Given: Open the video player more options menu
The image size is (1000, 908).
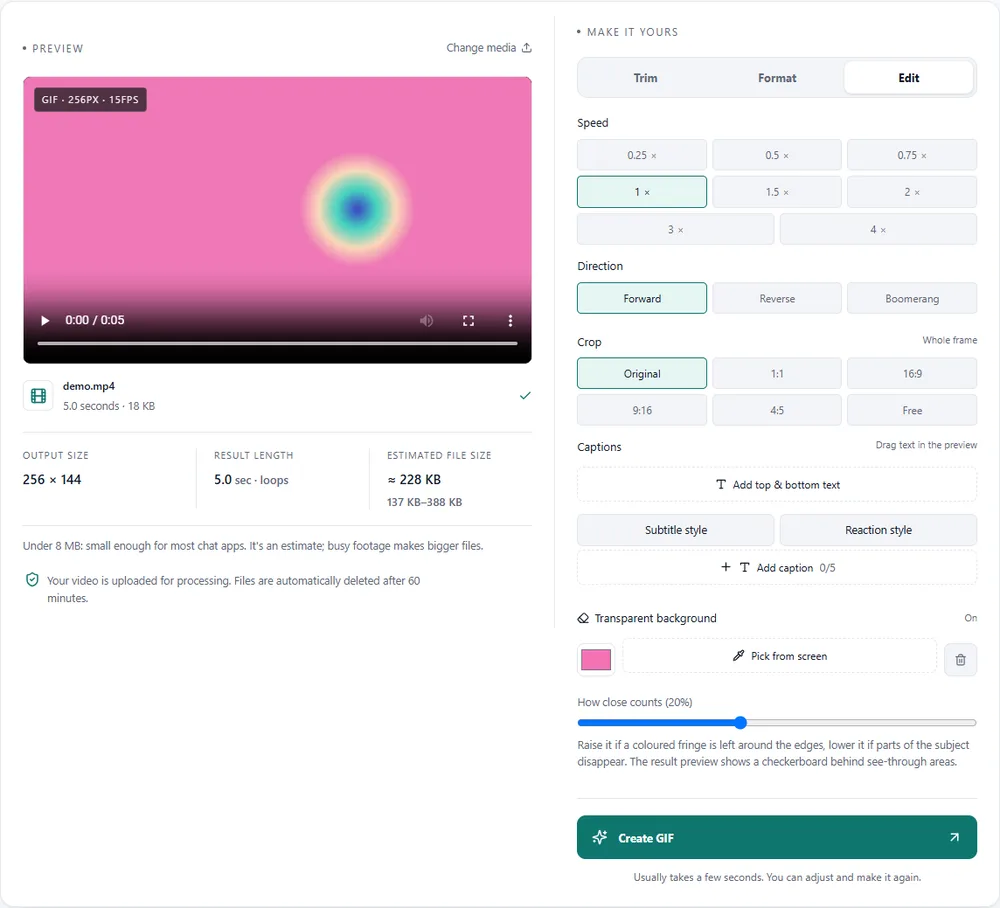Looking at the screenshot, I should click(510, 320).
